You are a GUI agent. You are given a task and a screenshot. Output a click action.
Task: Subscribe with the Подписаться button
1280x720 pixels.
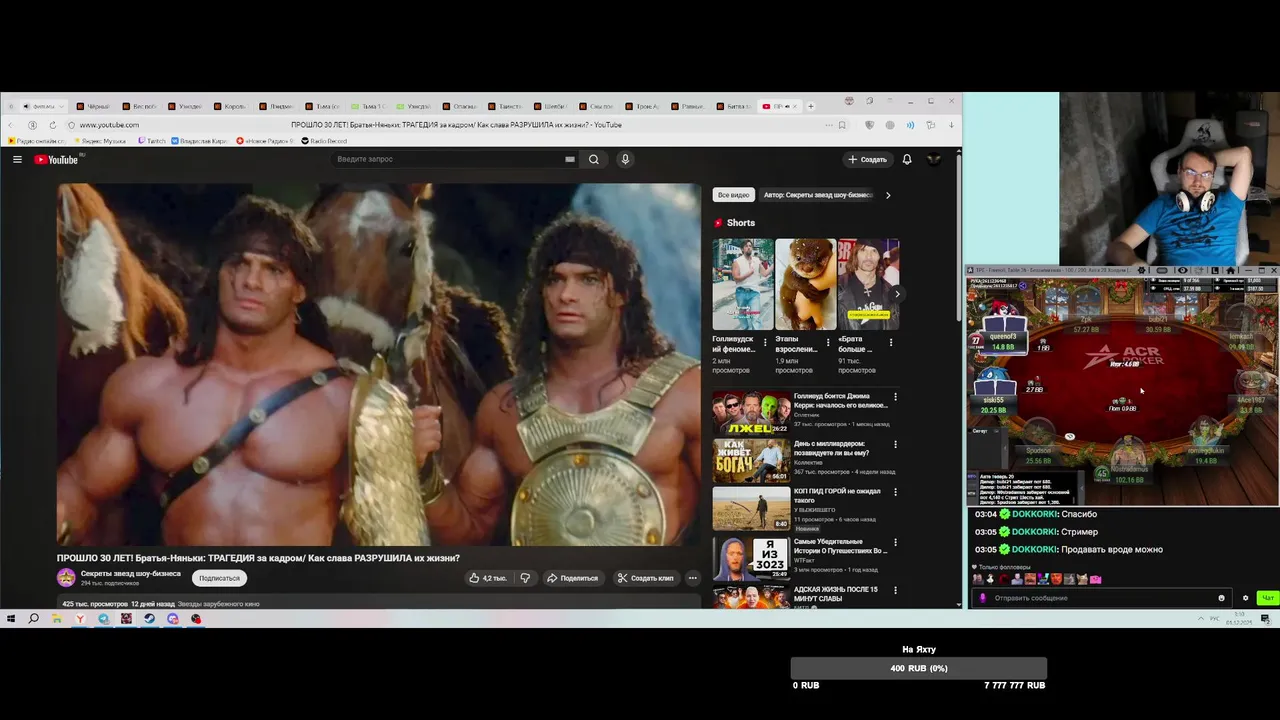coord(219,578)
